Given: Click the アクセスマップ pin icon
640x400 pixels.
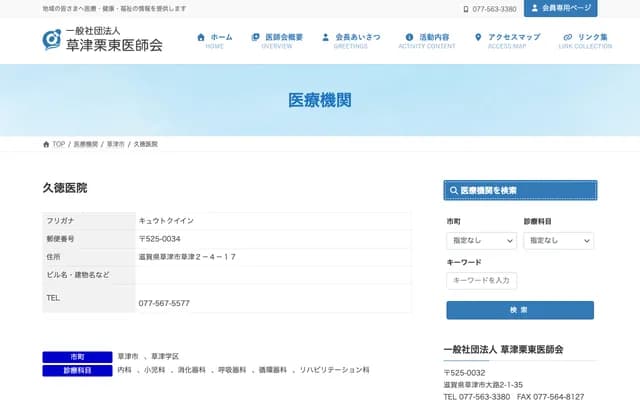Looking at the screenshot, I should pos(478,37).
